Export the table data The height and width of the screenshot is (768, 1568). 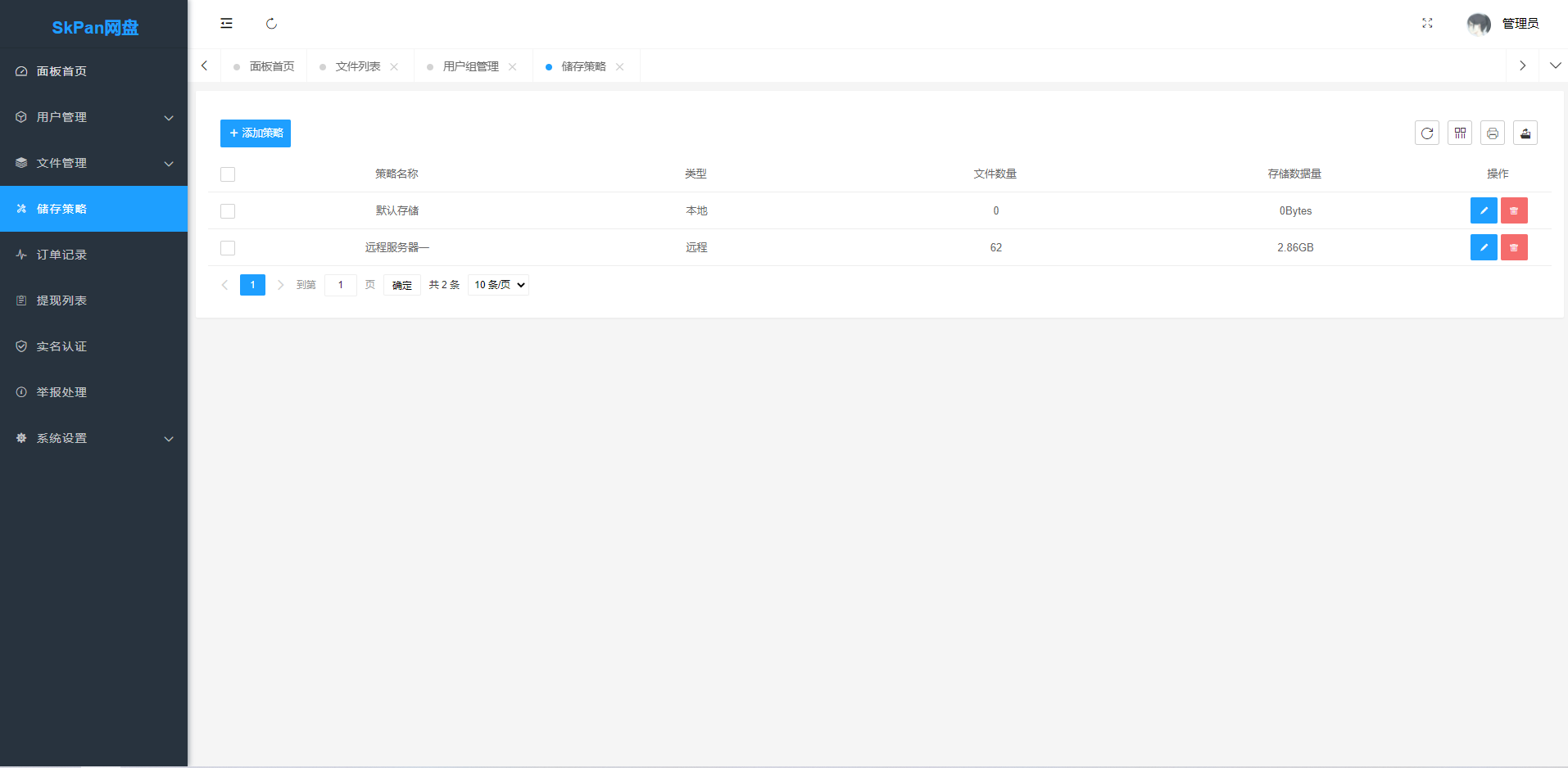(x=1525, y=133)
